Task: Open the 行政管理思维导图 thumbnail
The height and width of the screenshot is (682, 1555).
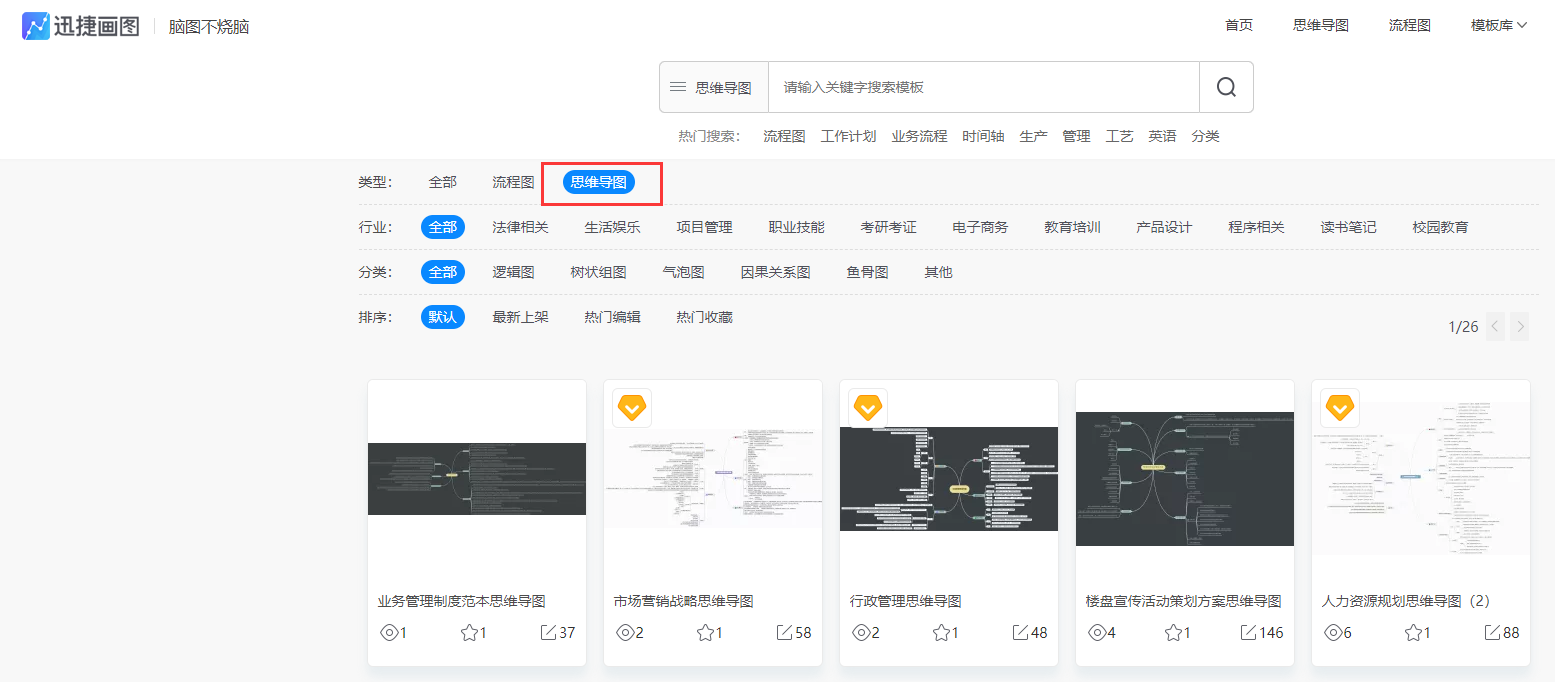Action: 949,479
